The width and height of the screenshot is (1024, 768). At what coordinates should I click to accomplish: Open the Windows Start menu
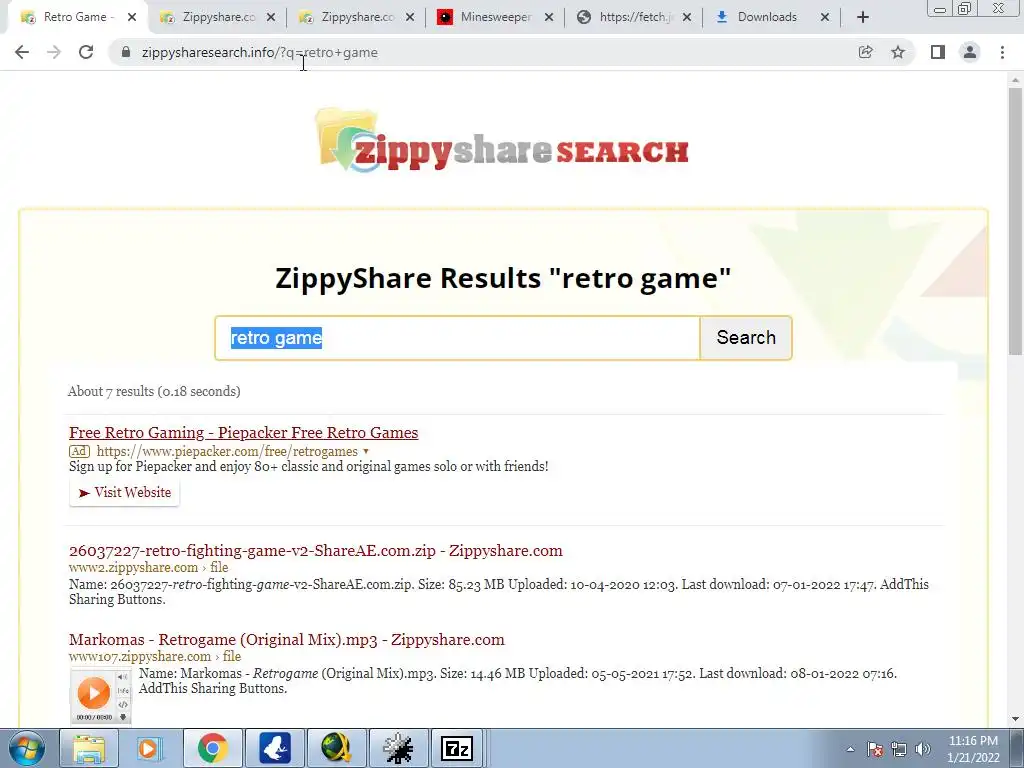pos(26,748)
